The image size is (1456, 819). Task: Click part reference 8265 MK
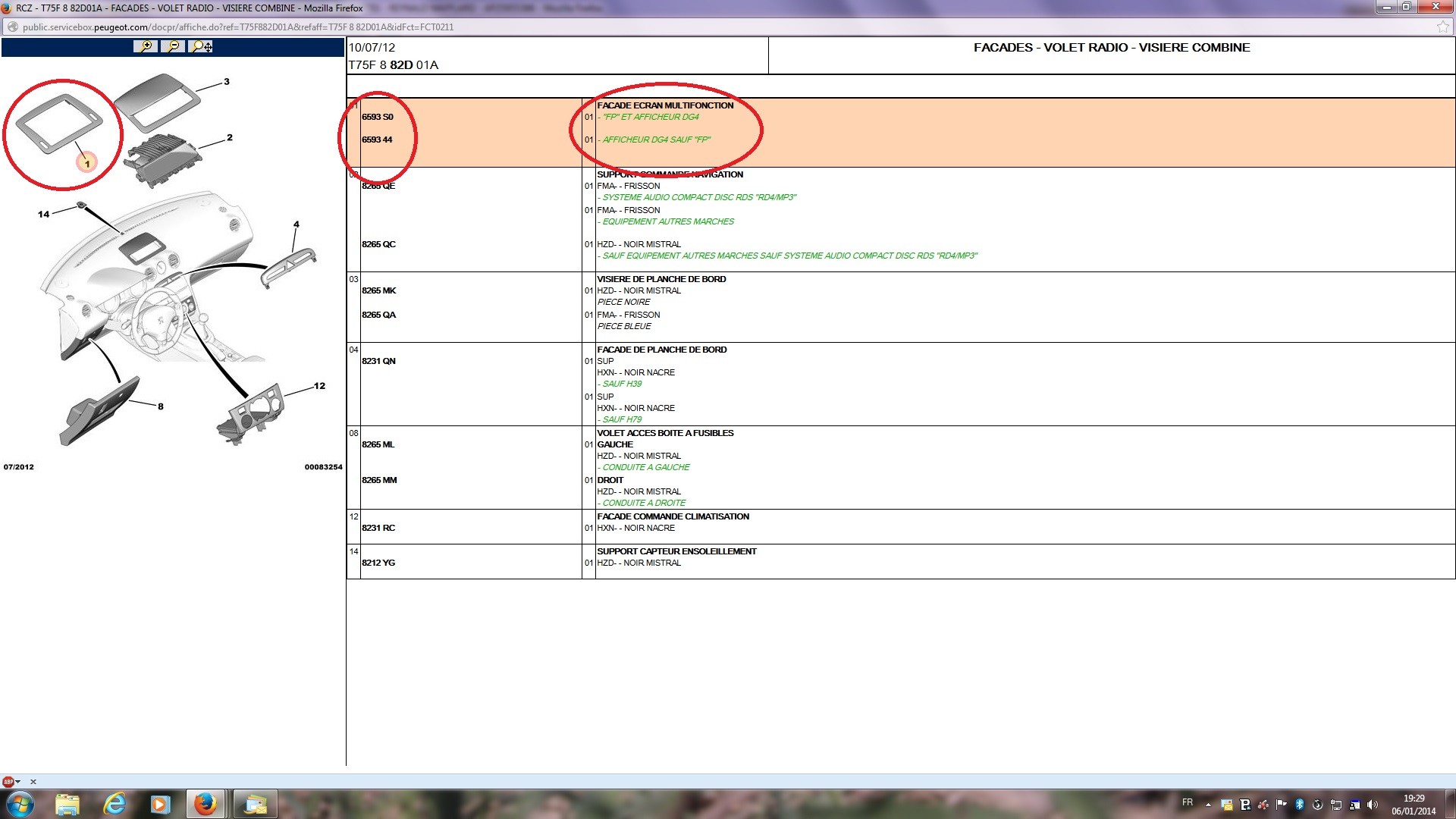[x=379, y=290]
